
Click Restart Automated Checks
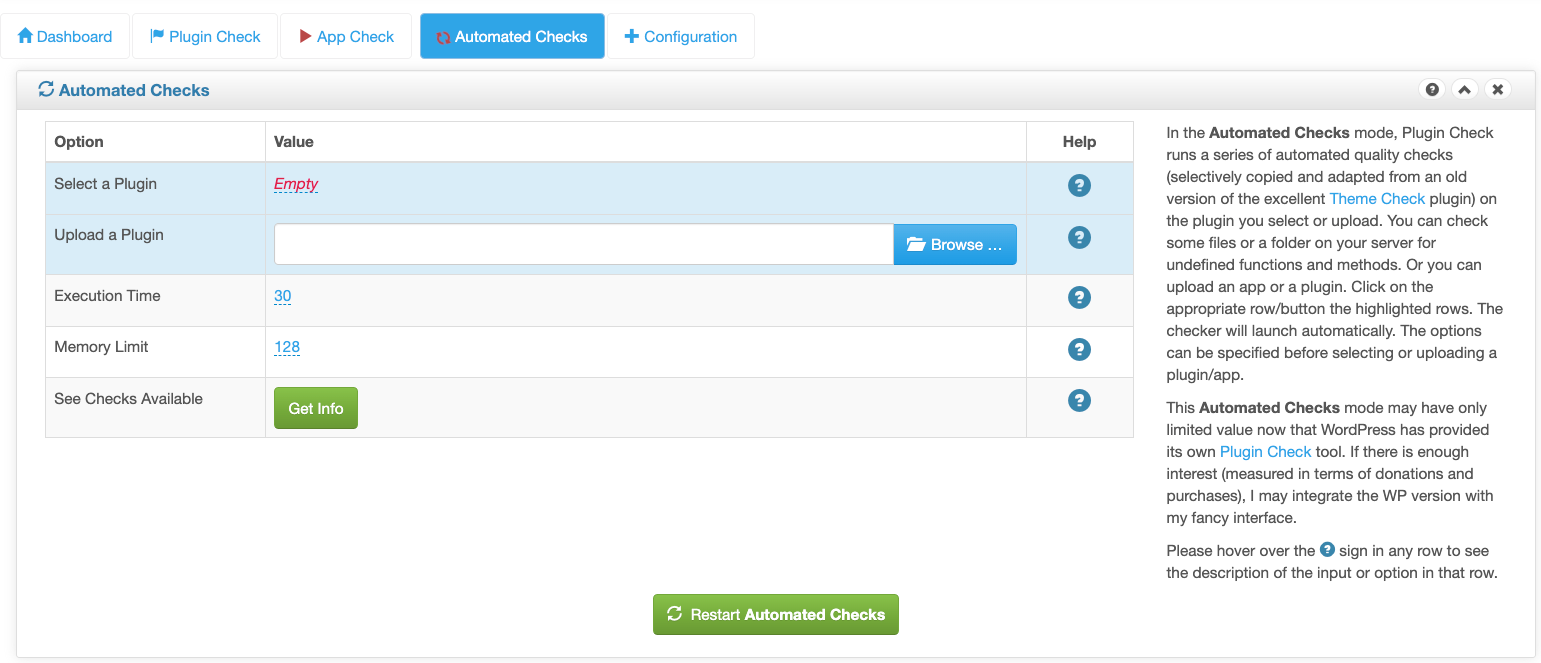775,614
